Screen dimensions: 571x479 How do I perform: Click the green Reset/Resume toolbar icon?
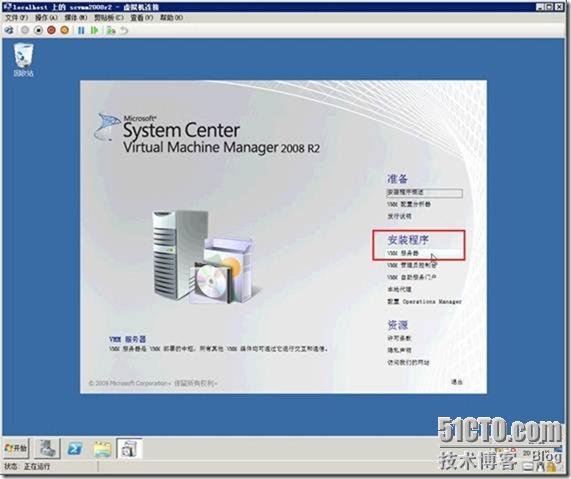pyautogui.click(x=95, y=30)
